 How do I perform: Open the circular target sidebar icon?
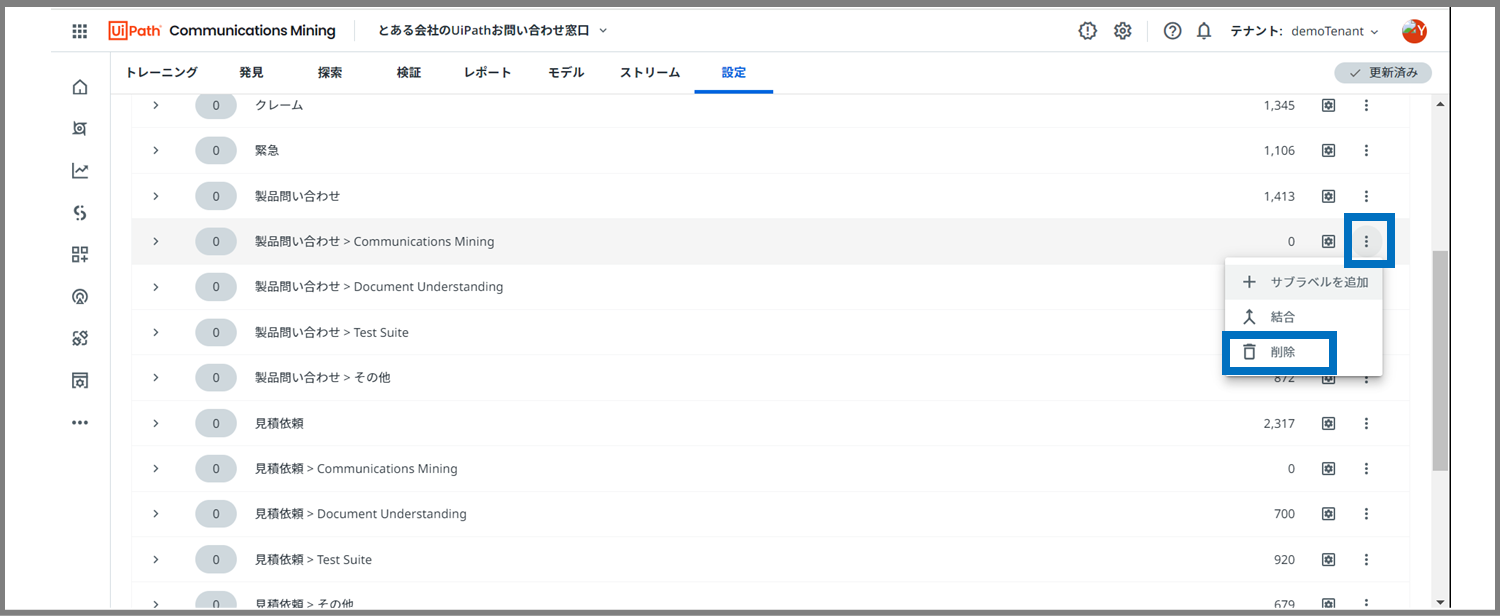(x=80, y=297)
